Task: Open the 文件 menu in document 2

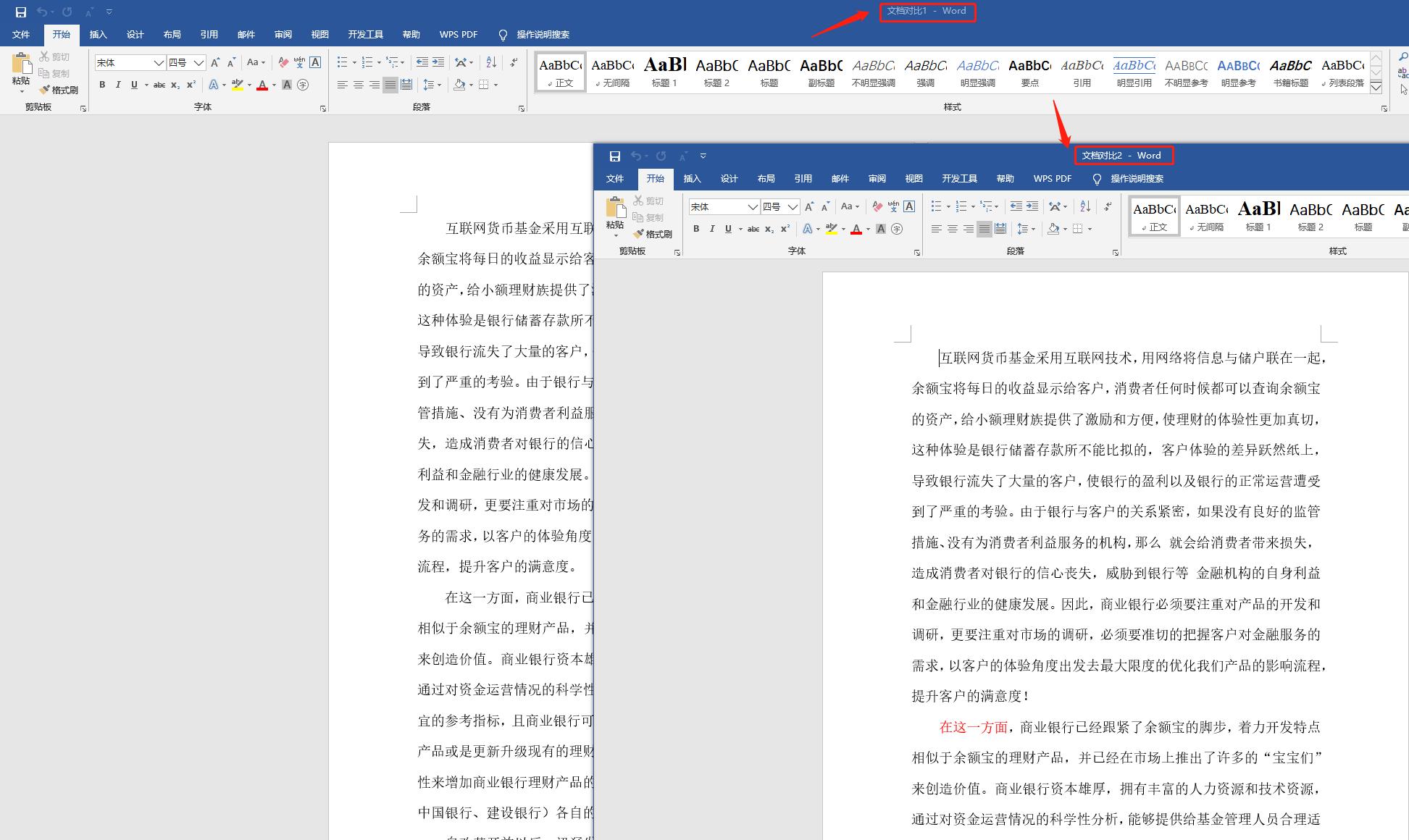Action: point(615,179)
